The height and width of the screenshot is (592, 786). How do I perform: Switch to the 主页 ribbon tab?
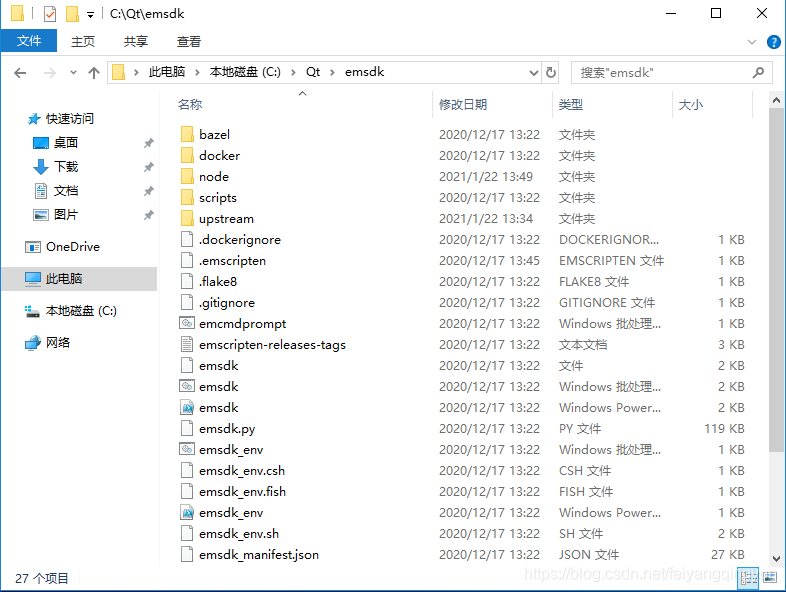[83, 41]
